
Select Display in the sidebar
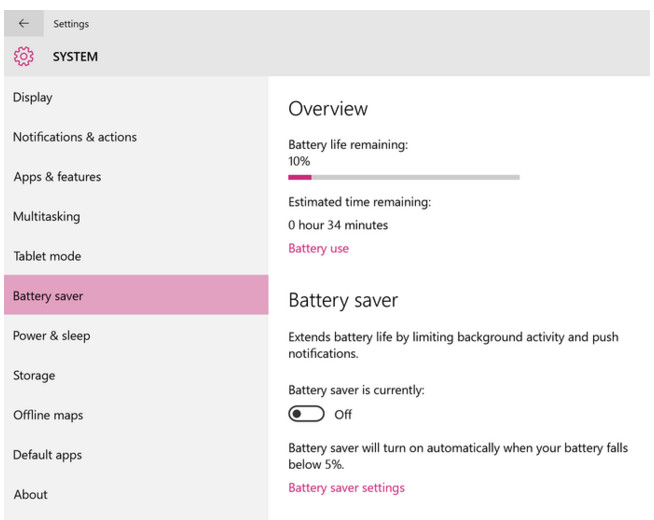[x=136, y=97]
